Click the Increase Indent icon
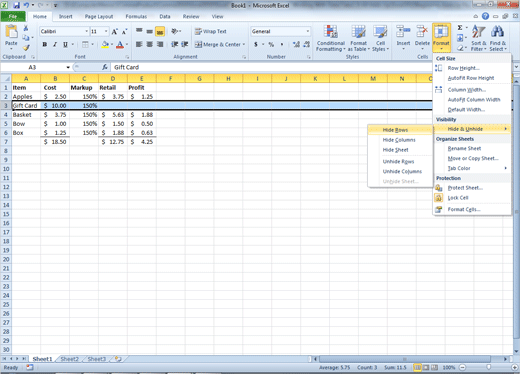 click(x=185, y=44)
